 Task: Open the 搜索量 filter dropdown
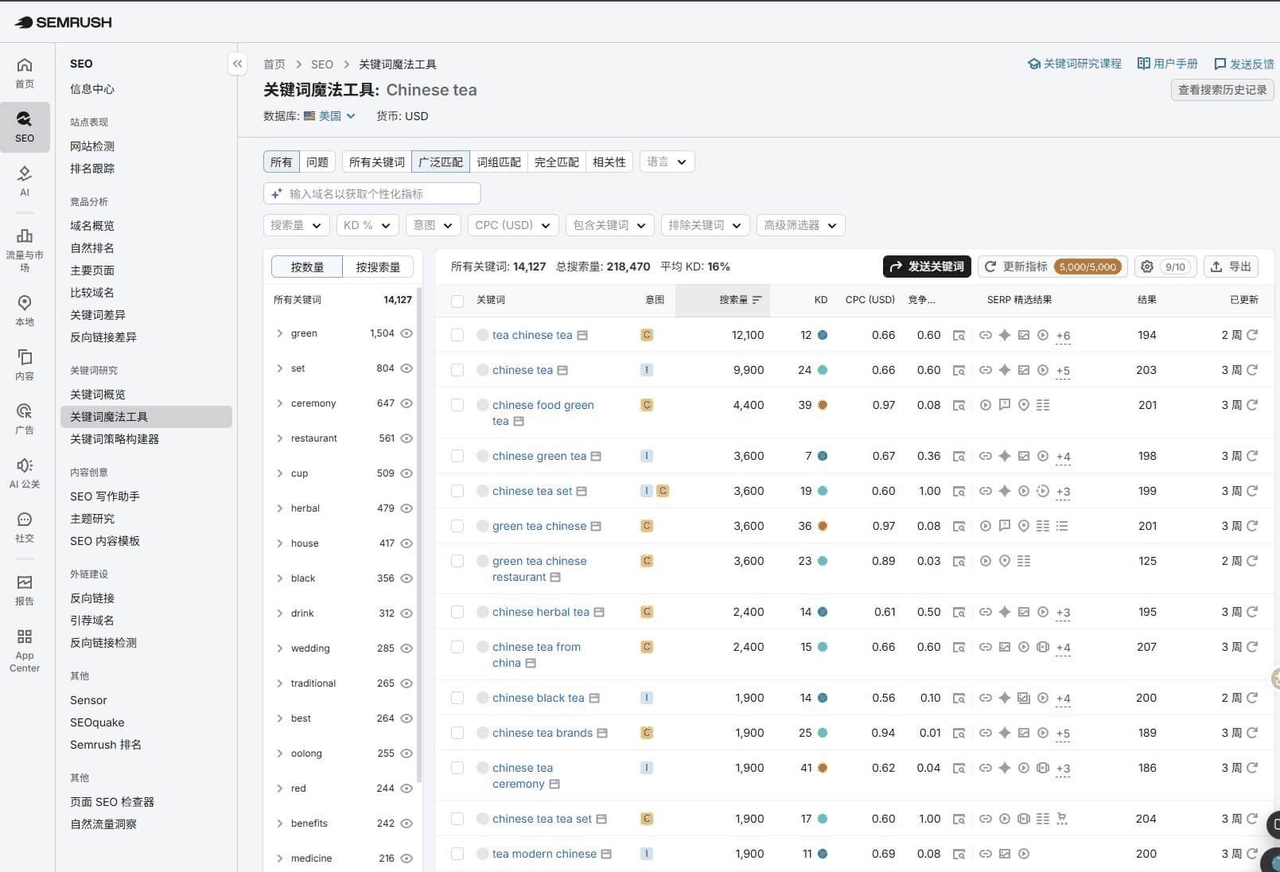(x=296, y=225)
